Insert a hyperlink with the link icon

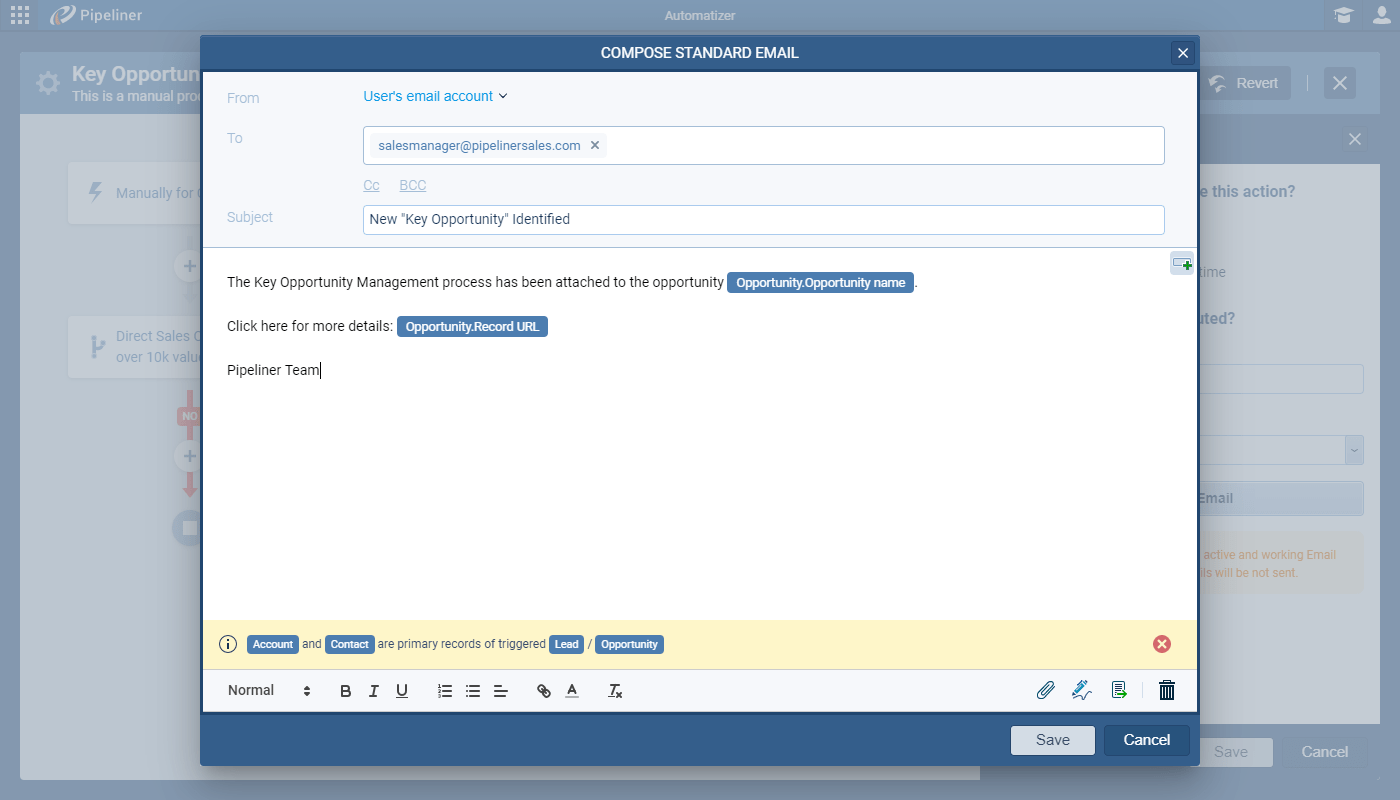point(544,691)
